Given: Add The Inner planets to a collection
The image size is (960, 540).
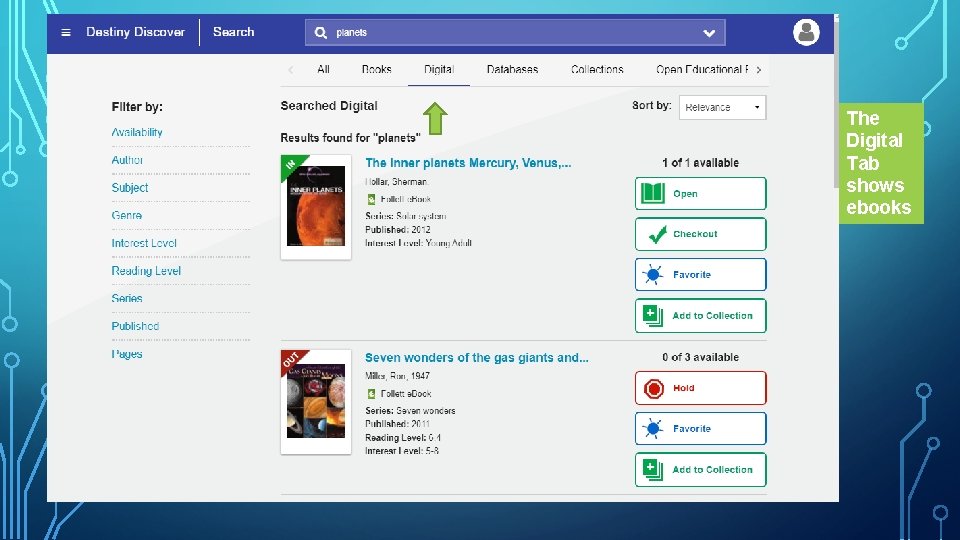Looking at the screenshot, I should pyautogui.click(x=700, y=315).
